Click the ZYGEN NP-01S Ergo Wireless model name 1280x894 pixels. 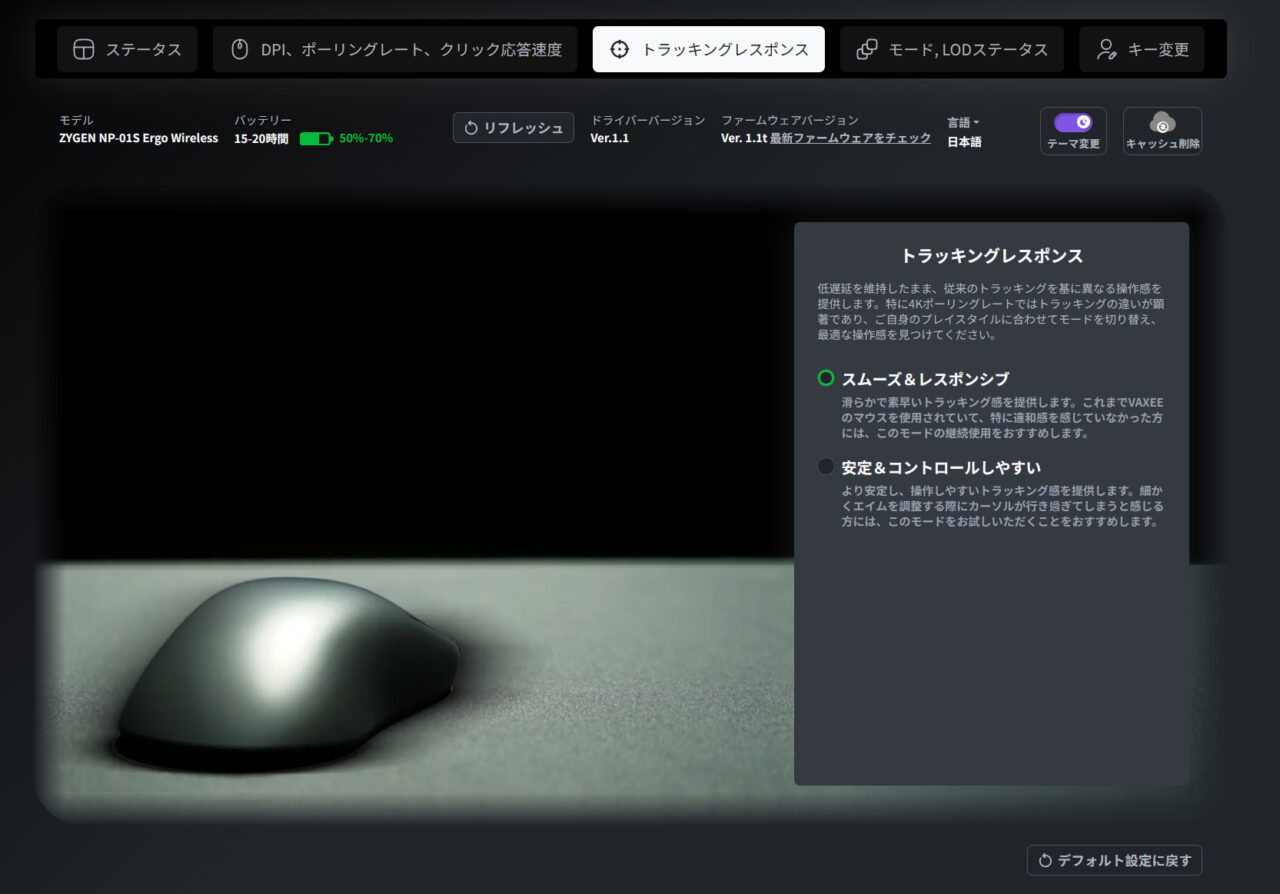click(138, 138)
